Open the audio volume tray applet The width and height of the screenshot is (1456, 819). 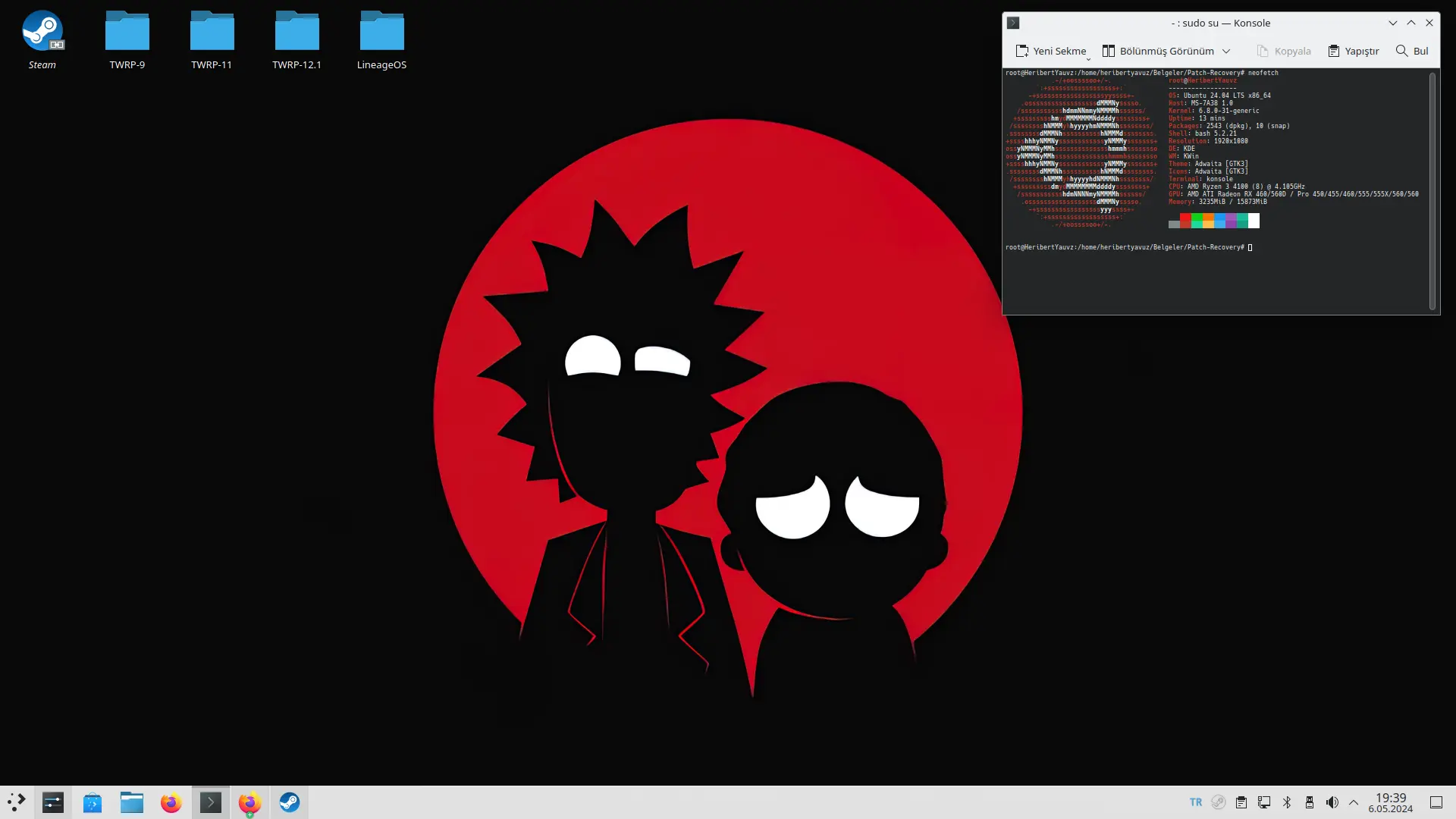(x=1332, y=802)
